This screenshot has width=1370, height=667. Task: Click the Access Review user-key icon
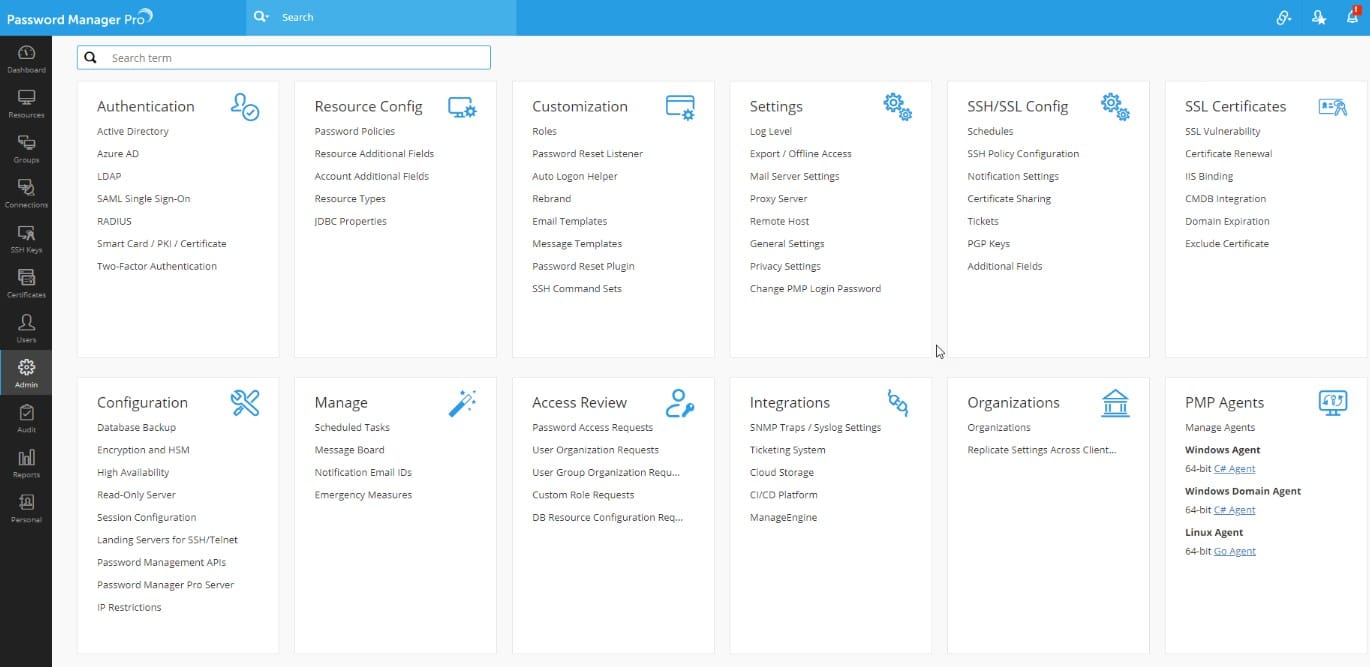[x=680, y=403]
